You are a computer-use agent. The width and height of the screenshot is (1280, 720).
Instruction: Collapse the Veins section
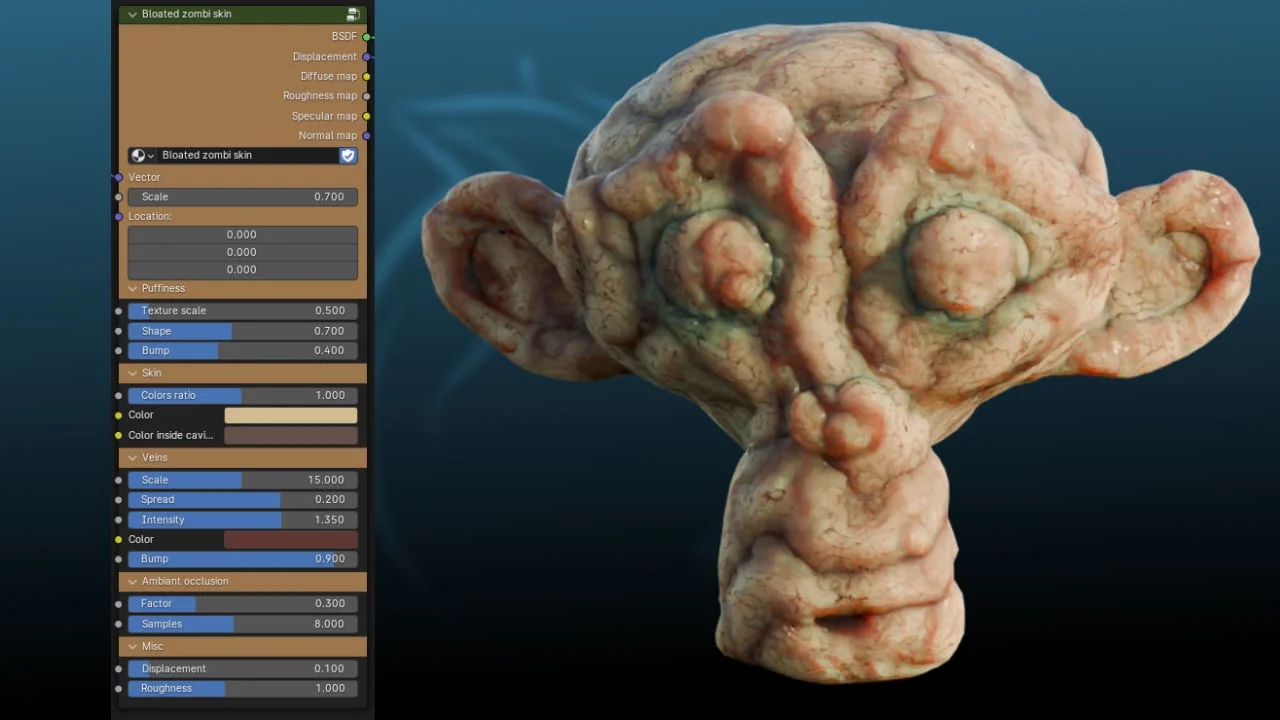(x=132, y=457)
